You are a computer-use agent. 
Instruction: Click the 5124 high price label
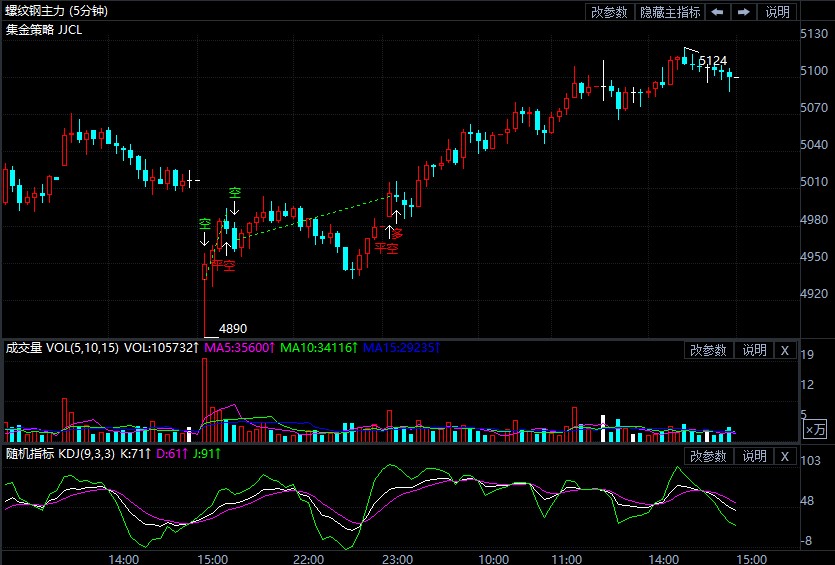pyautogui.click(x=713, y=62)
